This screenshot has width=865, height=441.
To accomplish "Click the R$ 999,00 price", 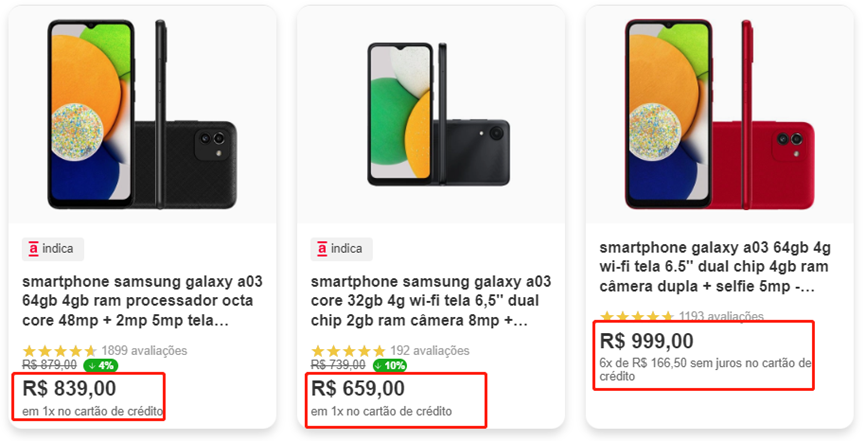I will pyautogui.click(x=647, y=341).
